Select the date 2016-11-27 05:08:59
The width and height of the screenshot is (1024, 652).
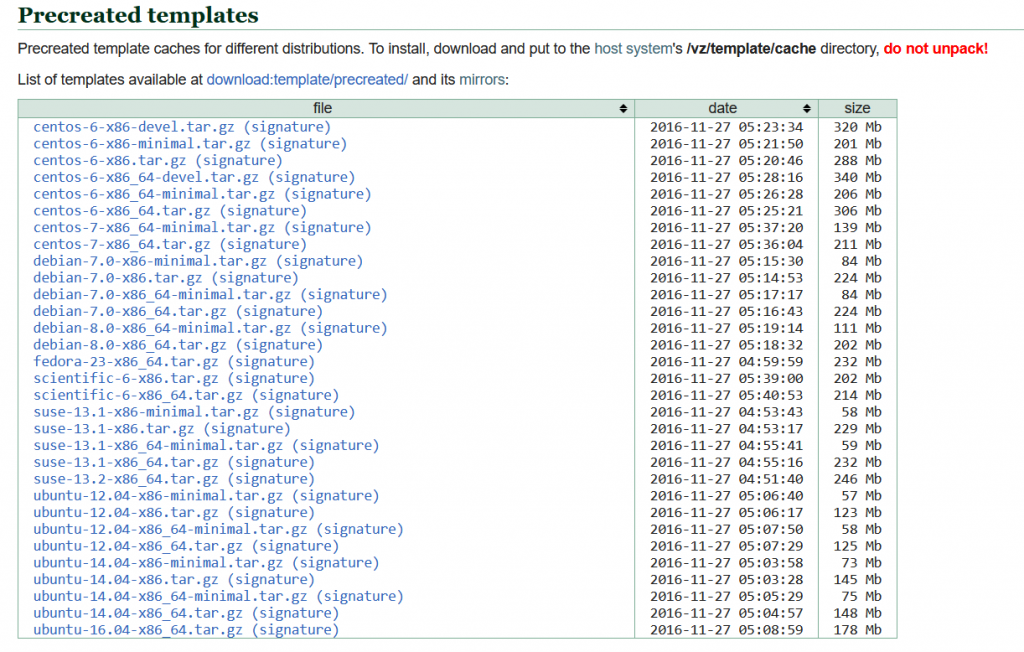click(x=726, y=630)
